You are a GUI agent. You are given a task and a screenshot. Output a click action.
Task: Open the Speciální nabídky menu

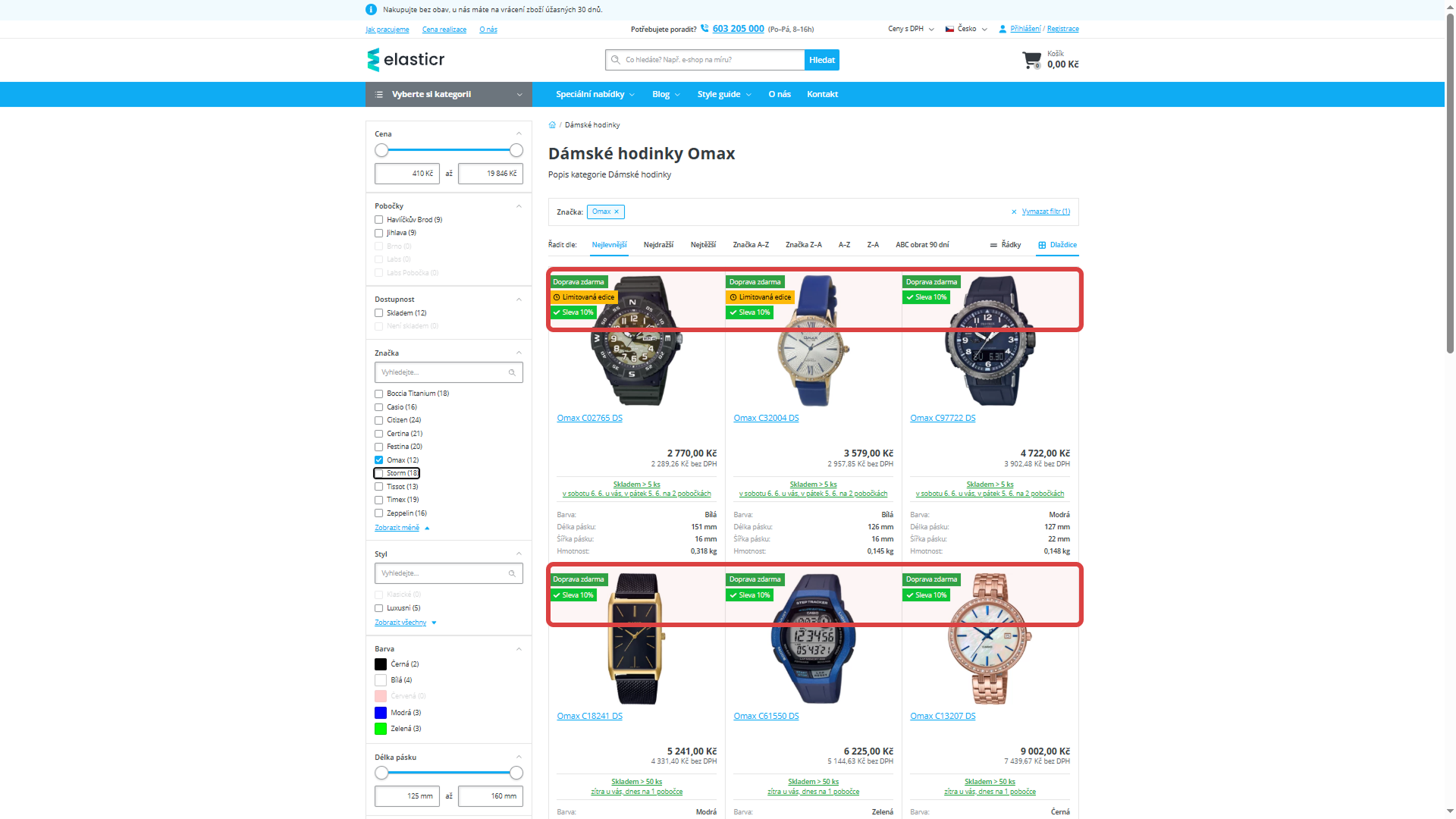coord(595,95)
